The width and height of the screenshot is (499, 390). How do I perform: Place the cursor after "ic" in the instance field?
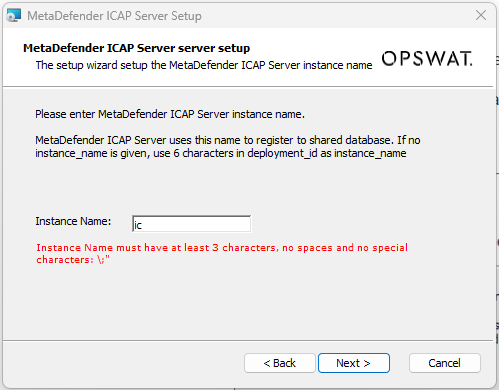coord(143,225)
